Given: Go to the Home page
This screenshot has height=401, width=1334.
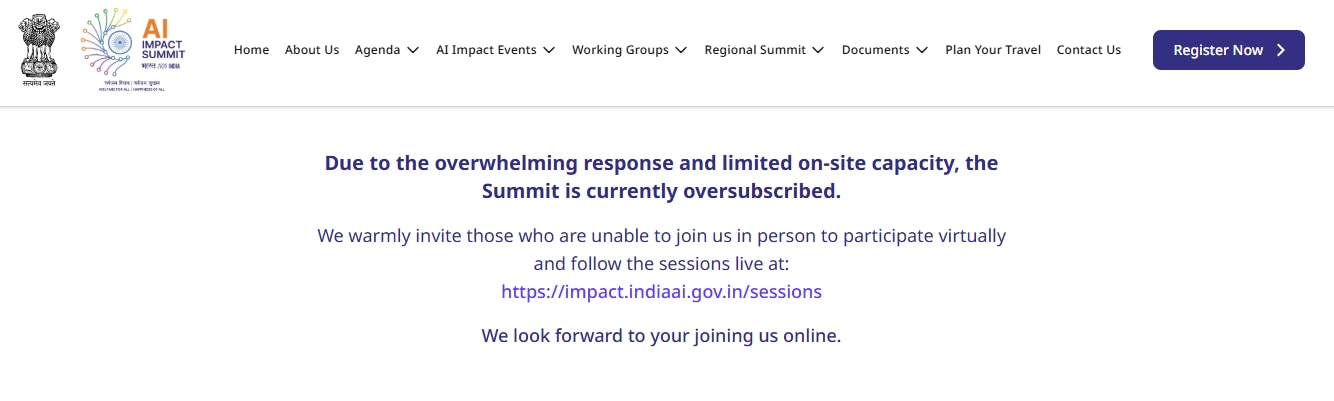Looking at the screenshot, I should point(251,50).
